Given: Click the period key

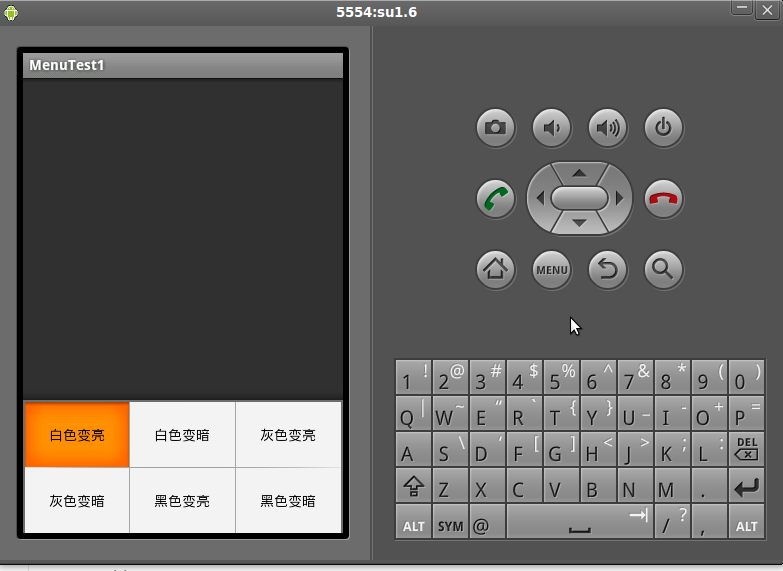Looking at the screenshot, I should 709,485.
